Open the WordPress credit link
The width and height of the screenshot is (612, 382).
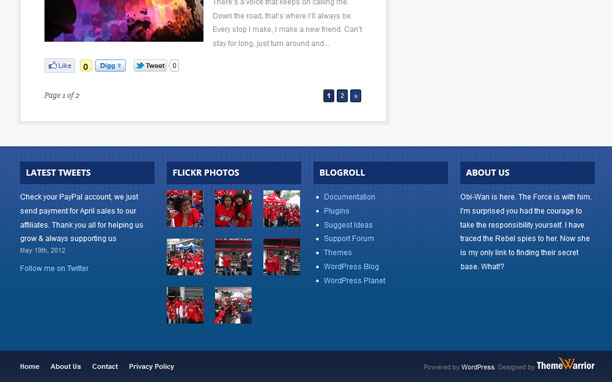(x=478, y=367)
